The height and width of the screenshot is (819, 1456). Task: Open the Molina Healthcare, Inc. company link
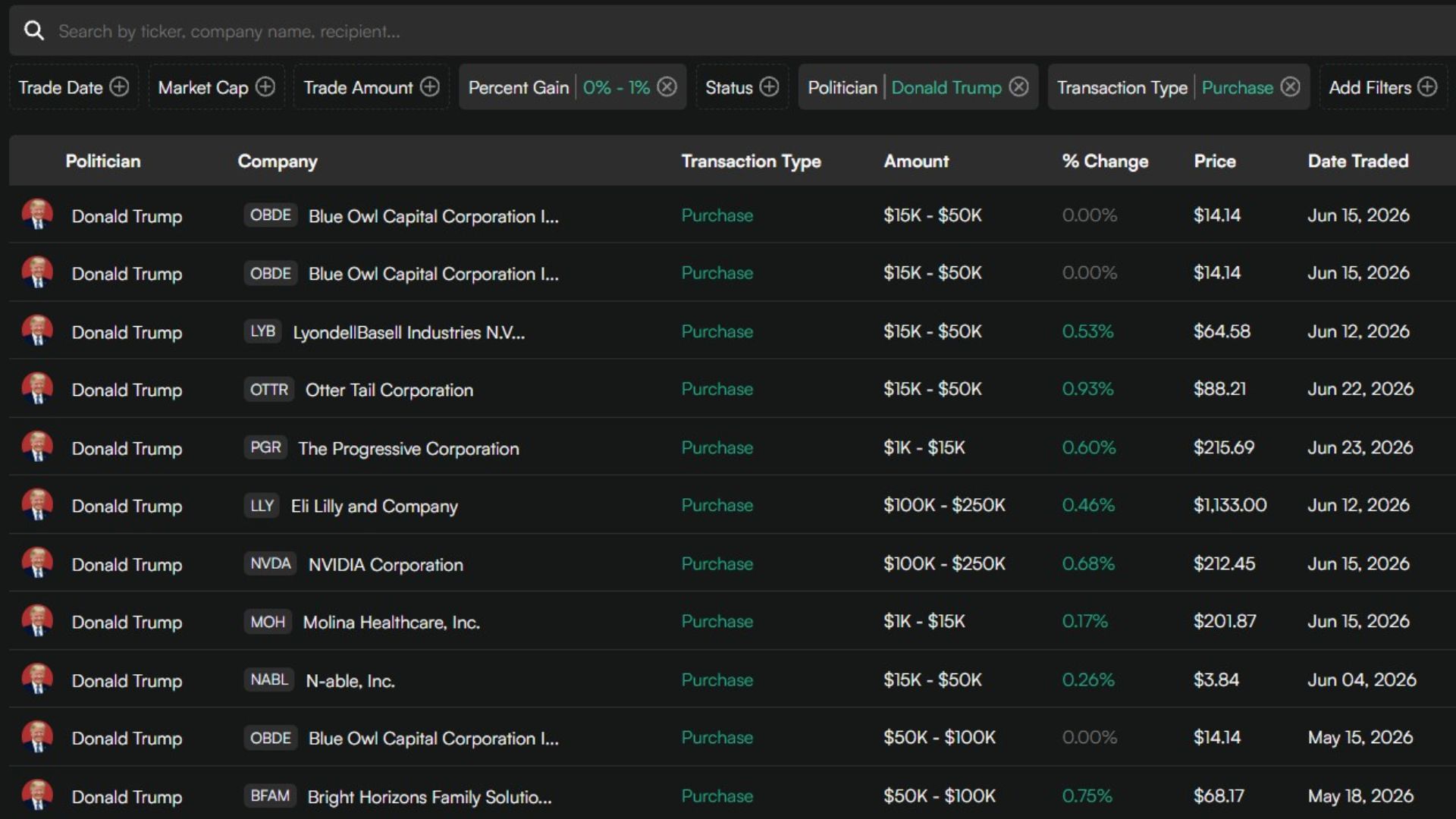(391, 623)
